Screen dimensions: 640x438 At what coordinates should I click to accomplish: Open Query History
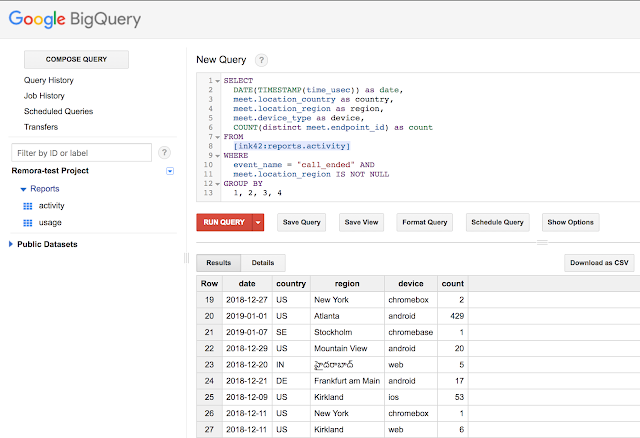pyautogui.click(x=48, y=80)
